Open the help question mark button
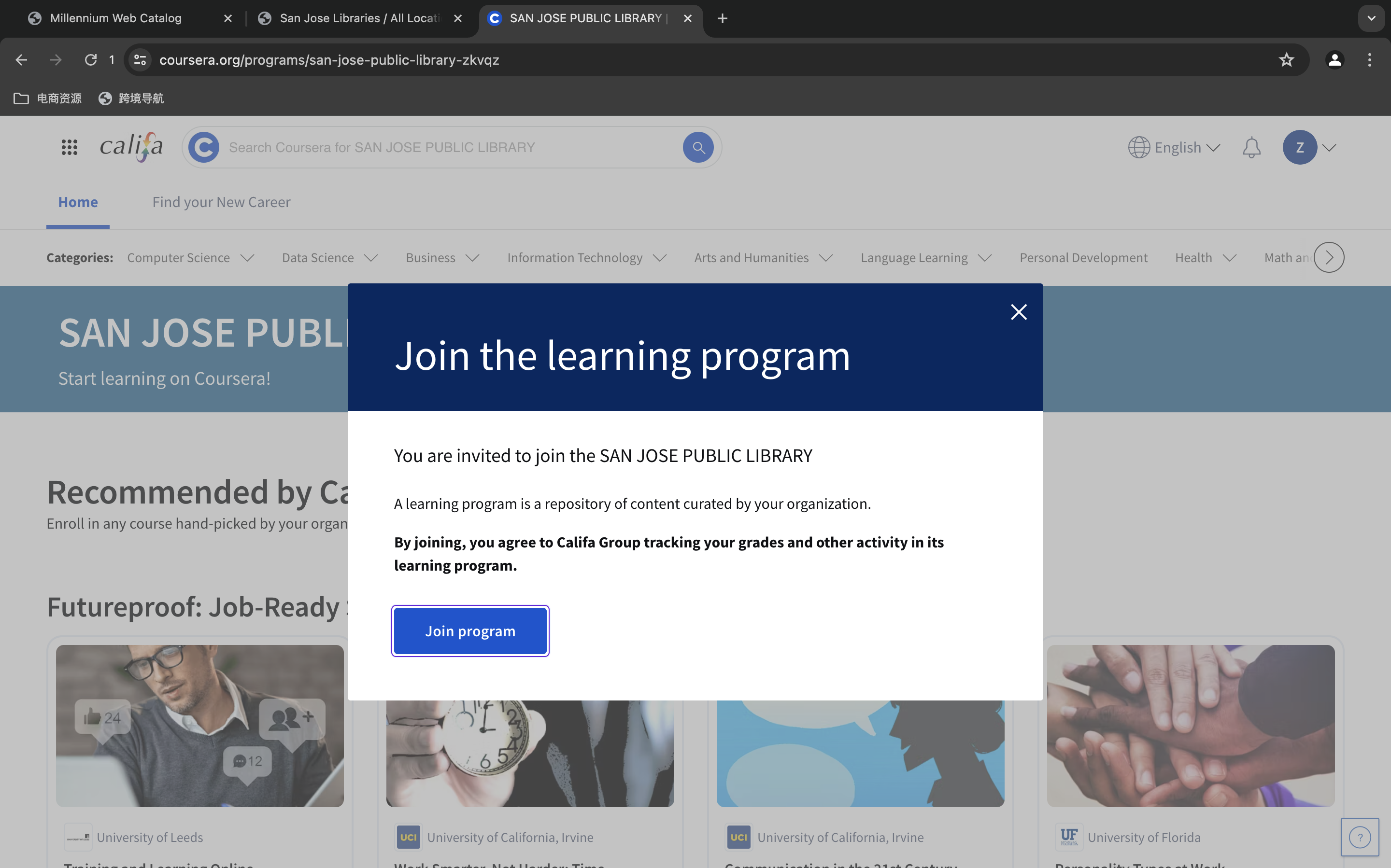 [x=1360, y=837]
